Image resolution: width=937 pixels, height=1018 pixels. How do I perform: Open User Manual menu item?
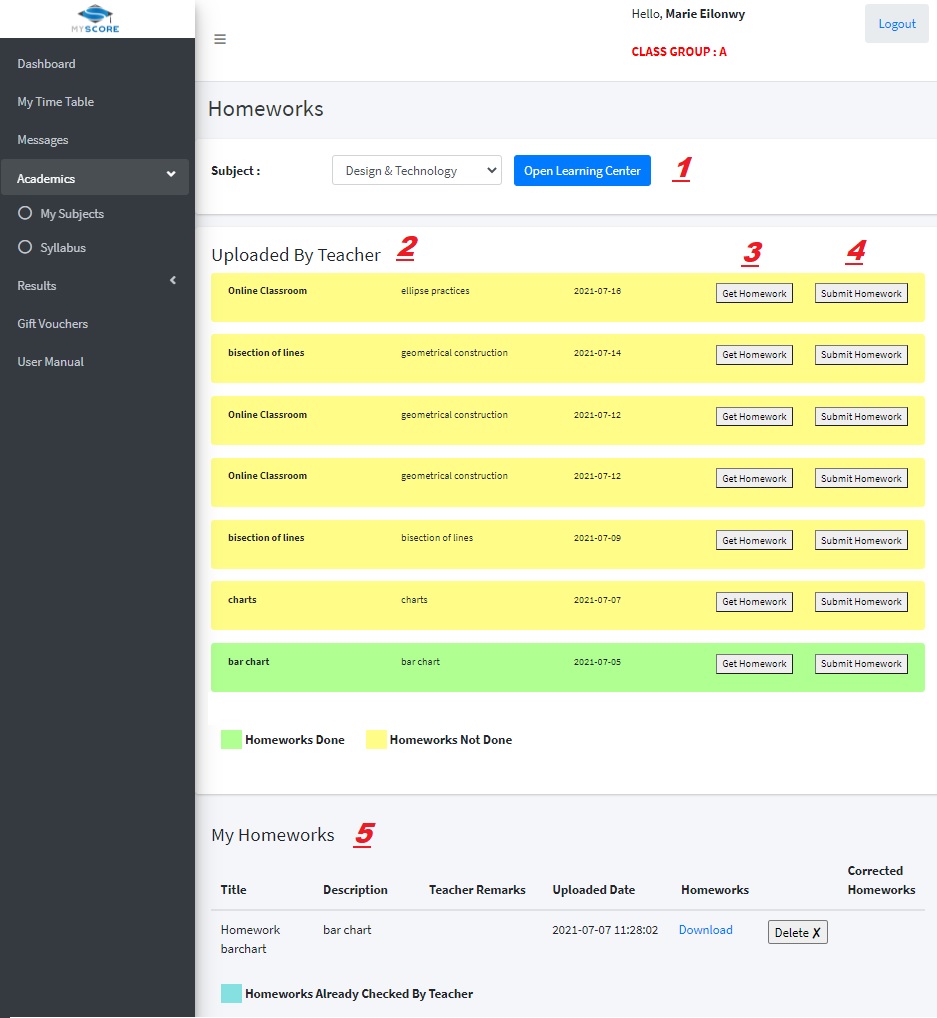pyautogui.click(x=50, y=362)
